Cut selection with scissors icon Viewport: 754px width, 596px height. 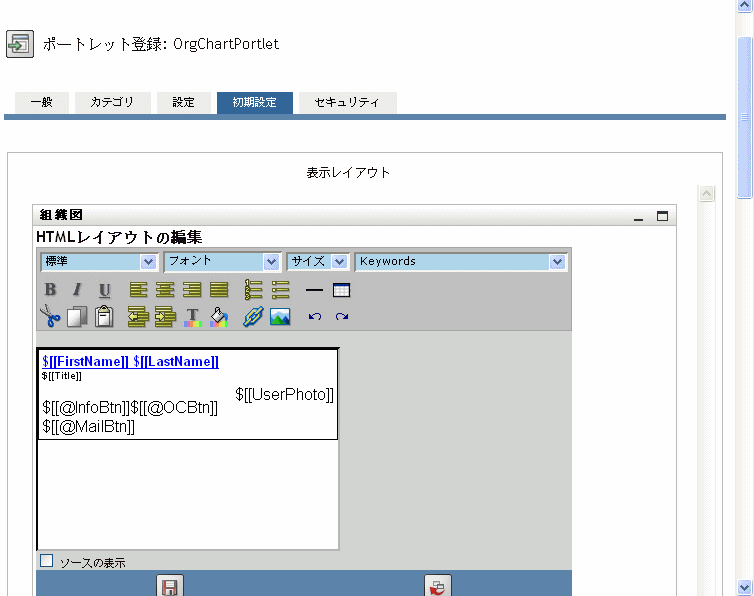point(50,316)
